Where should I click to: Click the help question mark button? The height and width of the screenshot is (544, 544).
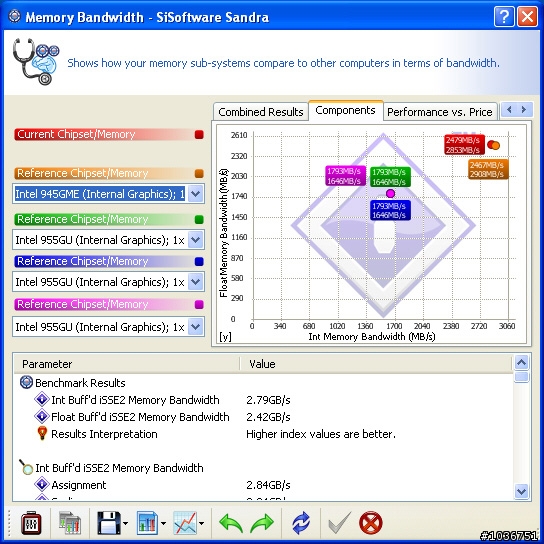504,16
